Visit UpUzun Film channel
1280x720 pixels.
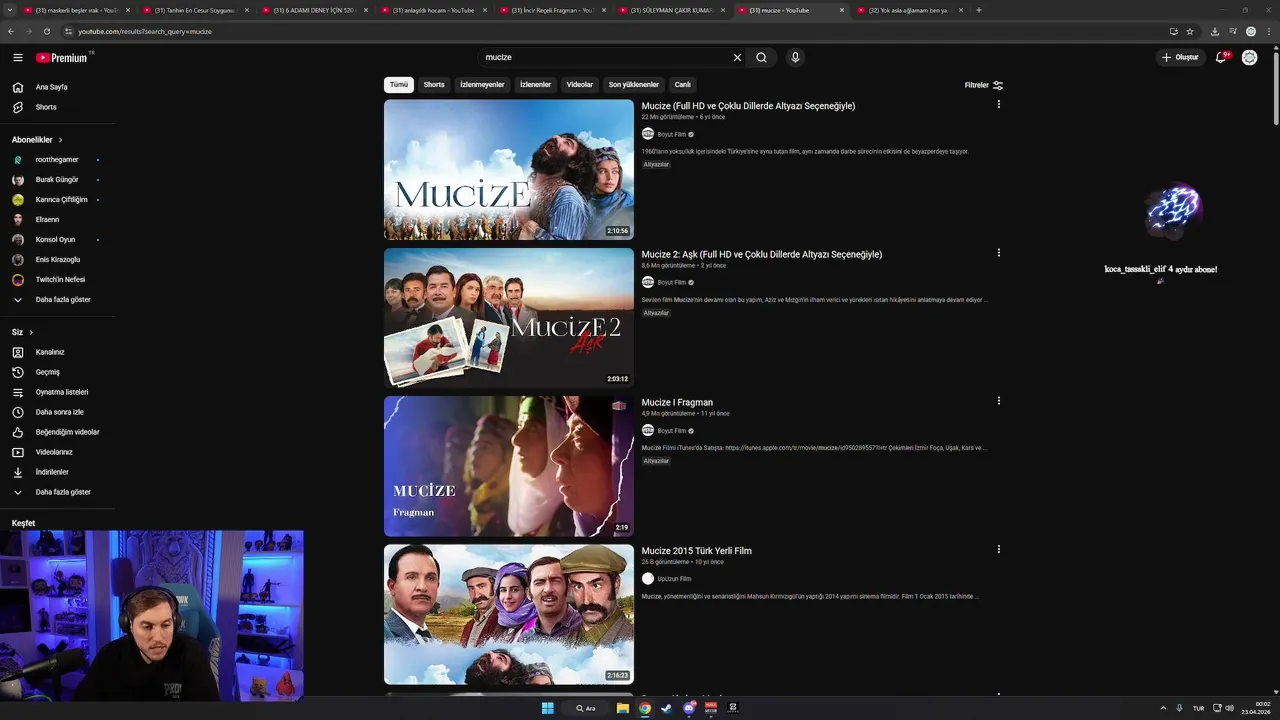pos(674,579)
